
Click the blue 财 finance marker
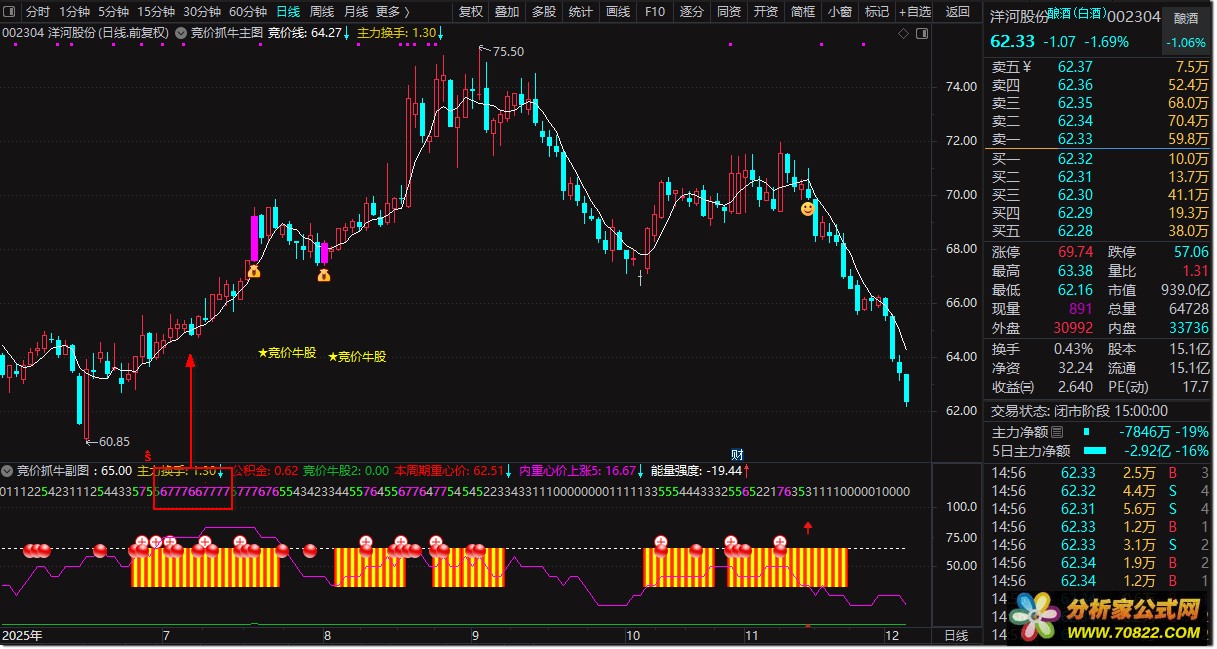coord(737,455)
